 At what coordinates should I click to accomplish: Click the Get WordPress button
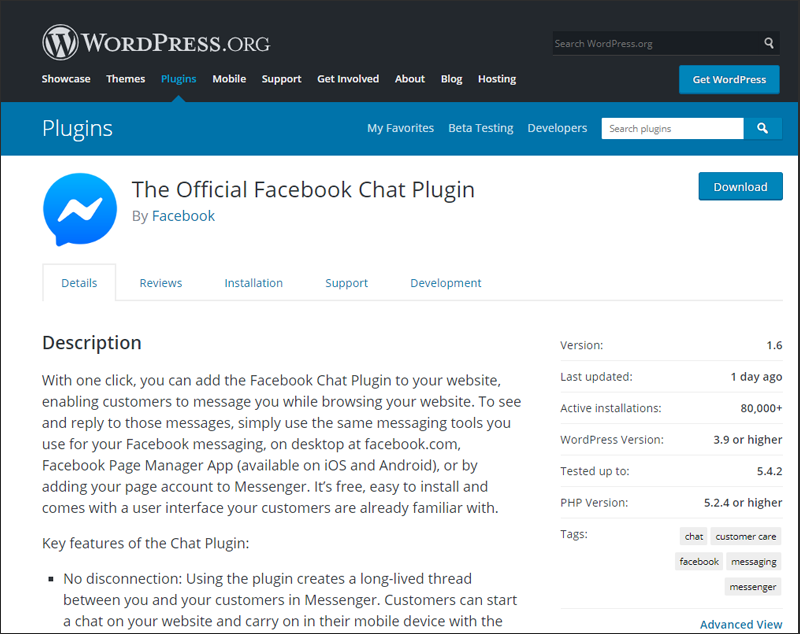[x=729, y=80]
